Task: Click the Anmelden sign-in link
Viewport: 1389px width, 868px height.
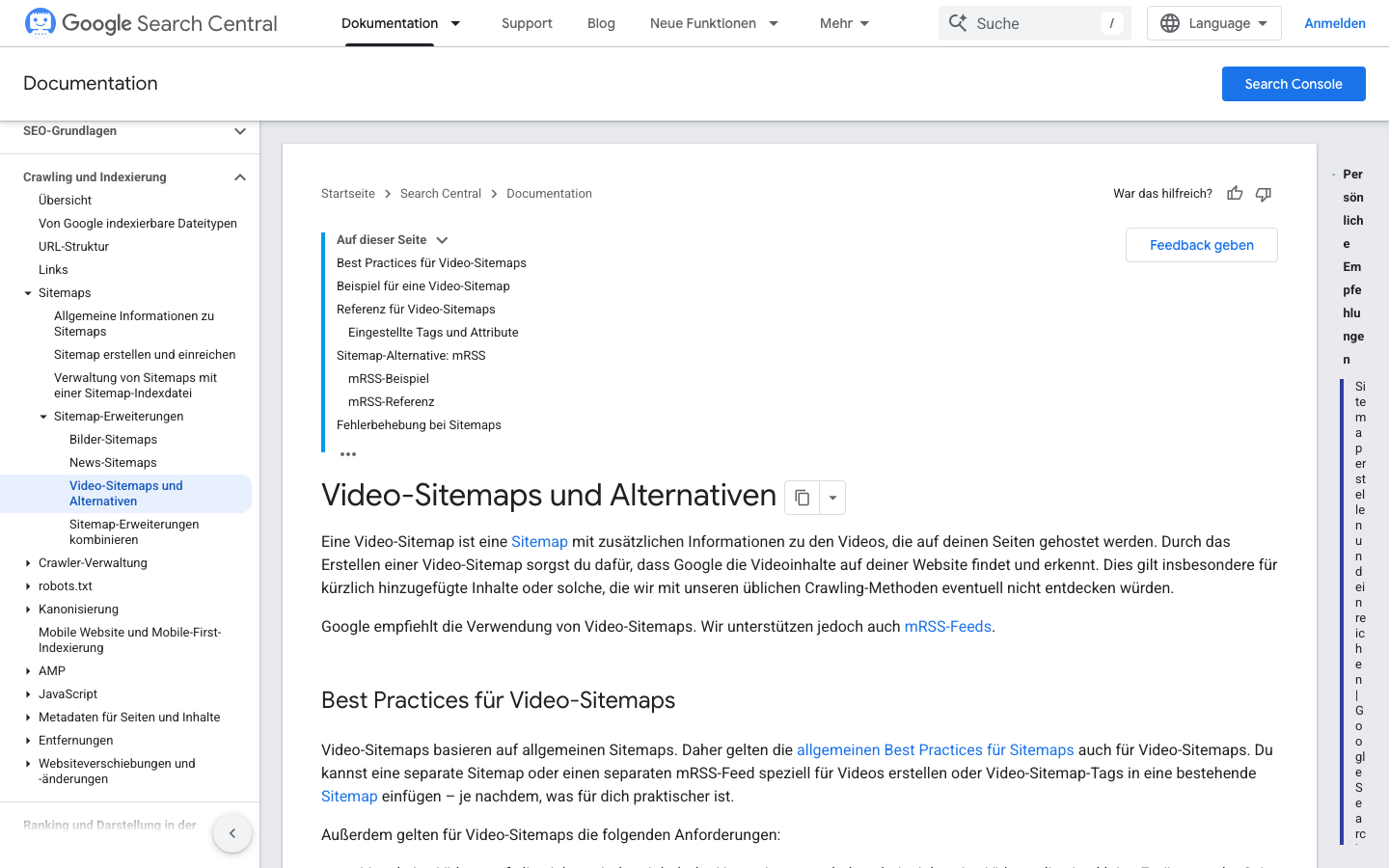Action: pyautogui.click(x=1335, y=23)
